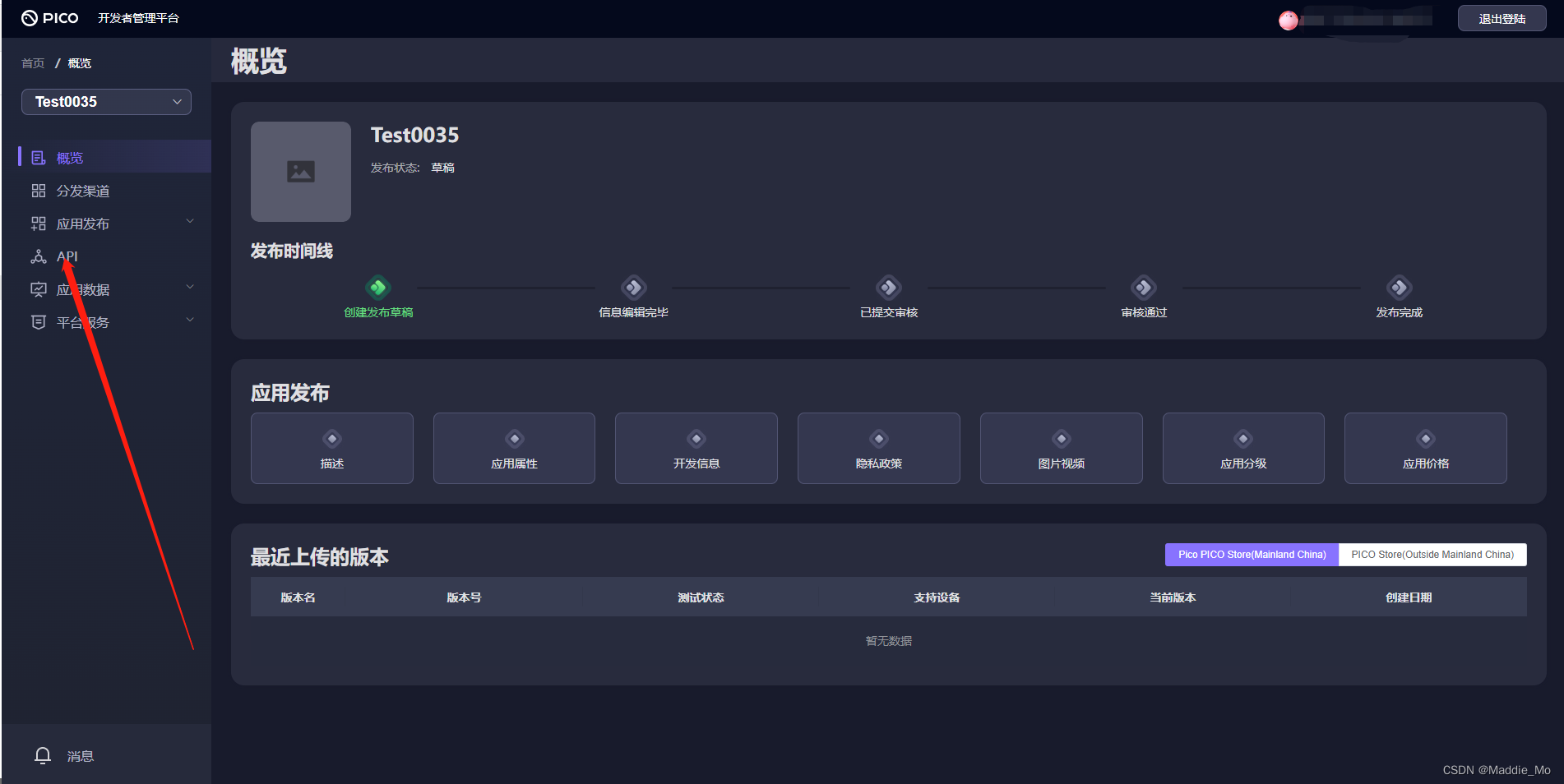Click the 分发渠道 grid icon
The height and width of the screenshot is (784, 1564).
(39, 191)
